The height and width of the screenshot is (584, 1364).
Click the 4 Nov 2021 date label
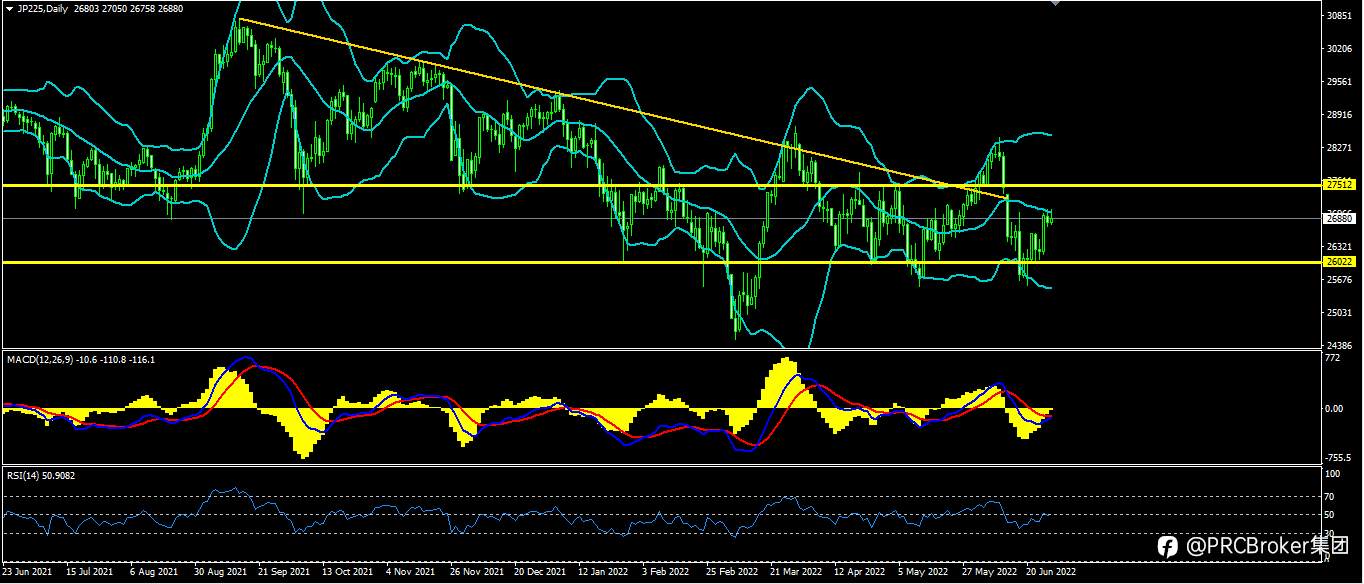coord(411,573)
